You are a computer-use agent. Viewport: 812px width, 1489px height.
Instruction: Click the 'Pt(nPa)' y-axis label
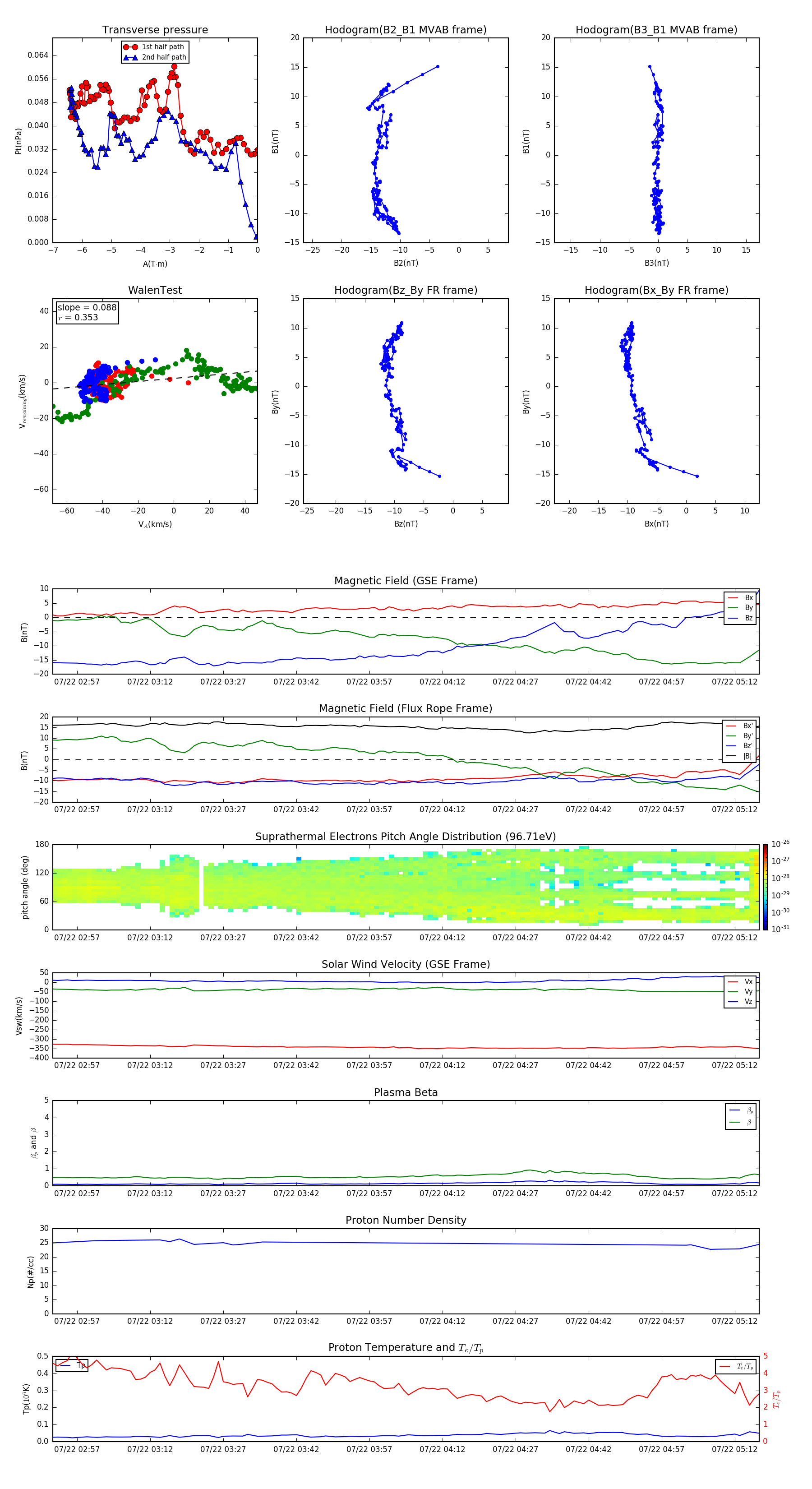tap(18, 140)
